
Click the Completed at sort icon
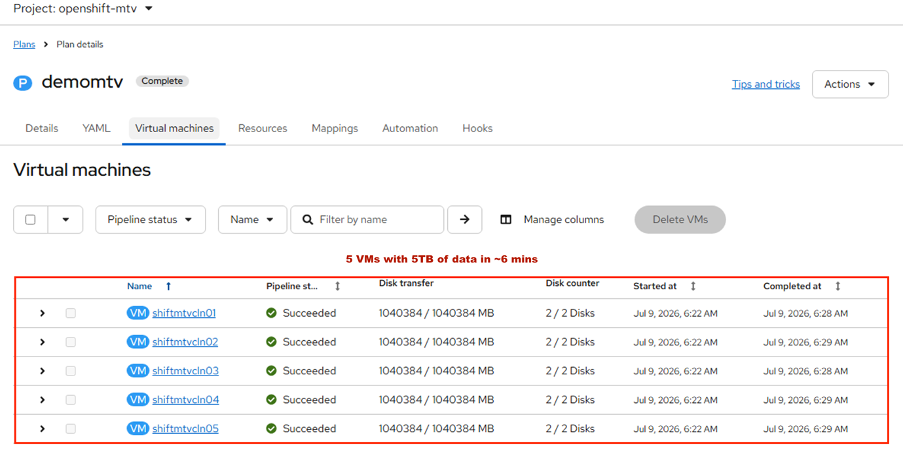click(x=838, y=286)
